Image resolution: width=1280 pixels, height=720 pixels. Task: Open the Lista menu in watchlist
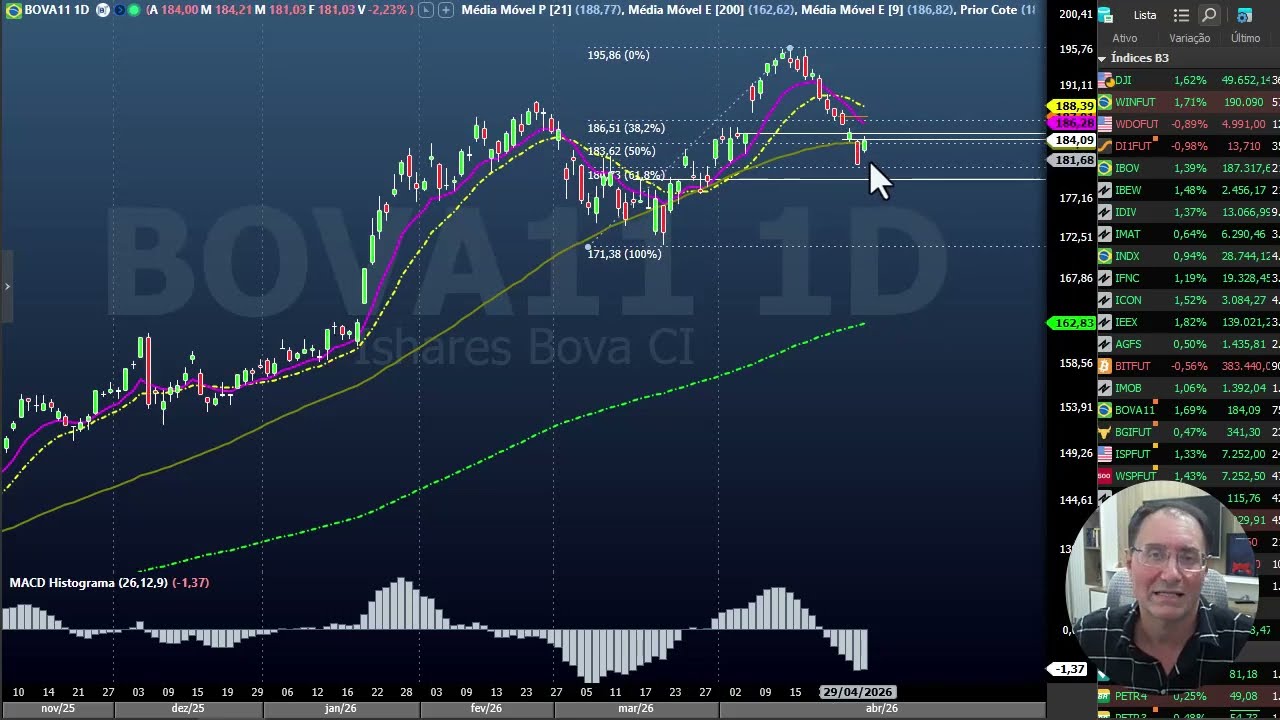pyautogui.click(x=1145, y=15)
